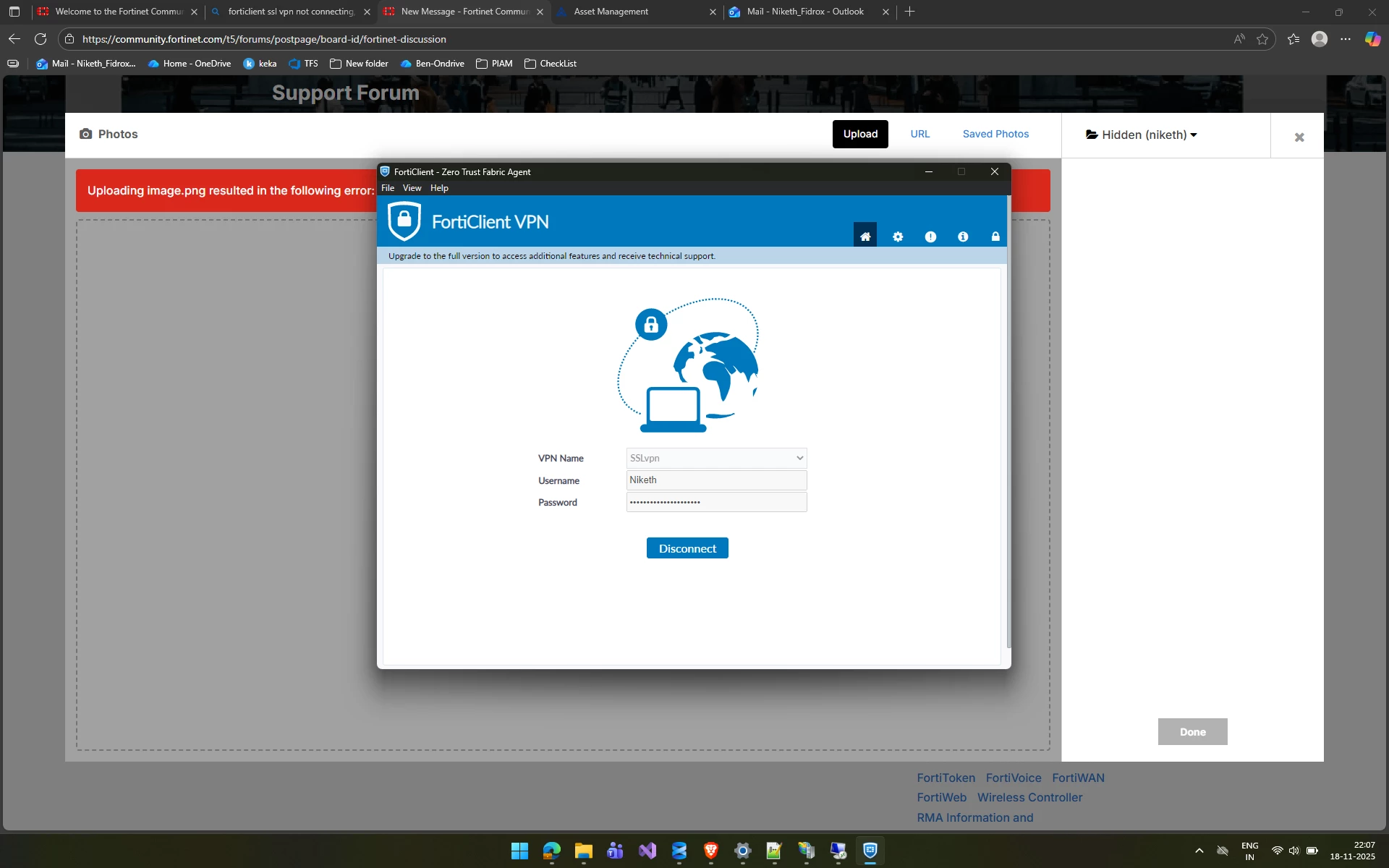Viewport: 1389px width, 868px height.
Task: Open the Copilot icon in browser toolbar
Action: [x=1372, y=39]
